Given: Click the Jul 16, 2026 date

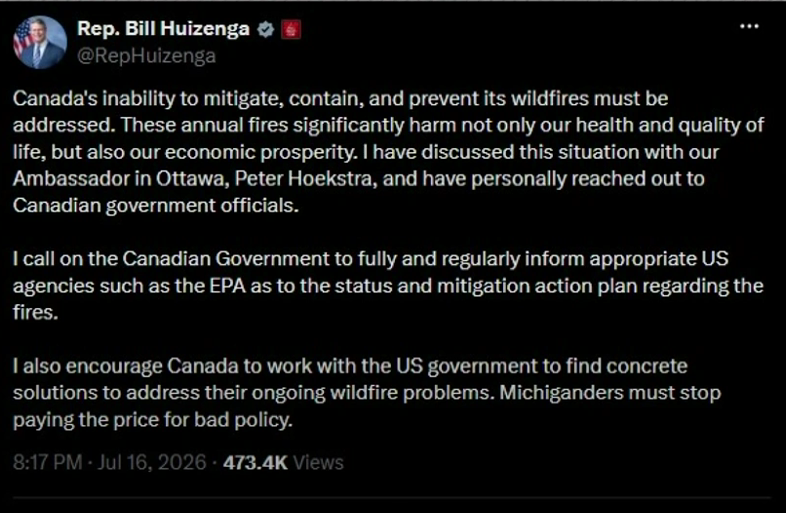Looking at the screenshot, I should tap(152, 462).
